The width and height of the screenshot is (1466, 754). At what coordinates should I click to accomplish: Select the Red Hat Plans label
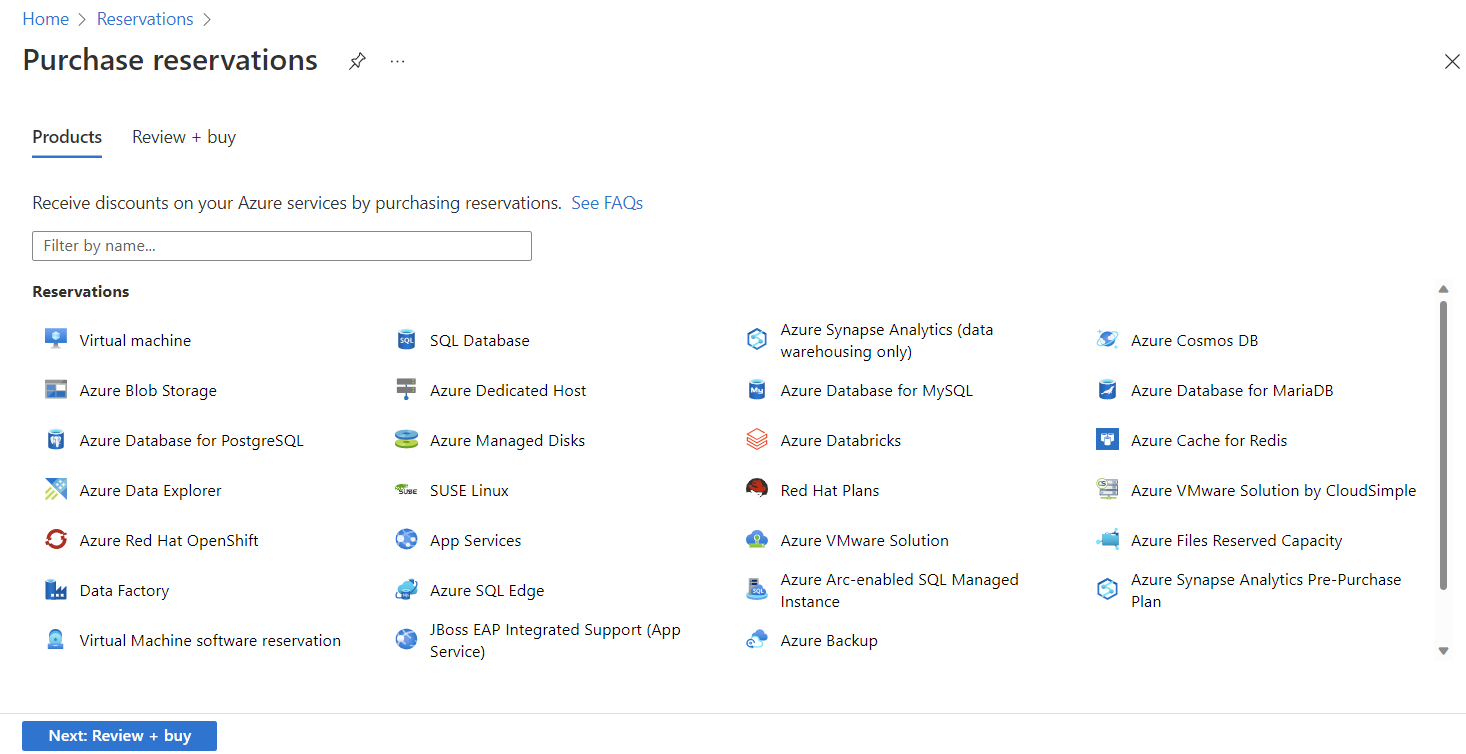point(830,491)
